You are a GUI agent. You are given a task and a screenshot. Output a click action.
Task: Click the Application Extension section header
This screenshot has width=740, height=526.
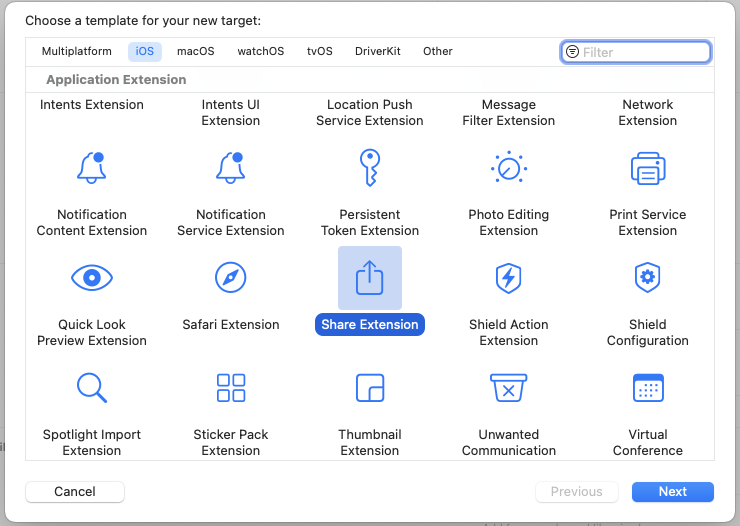pos(116,80)
